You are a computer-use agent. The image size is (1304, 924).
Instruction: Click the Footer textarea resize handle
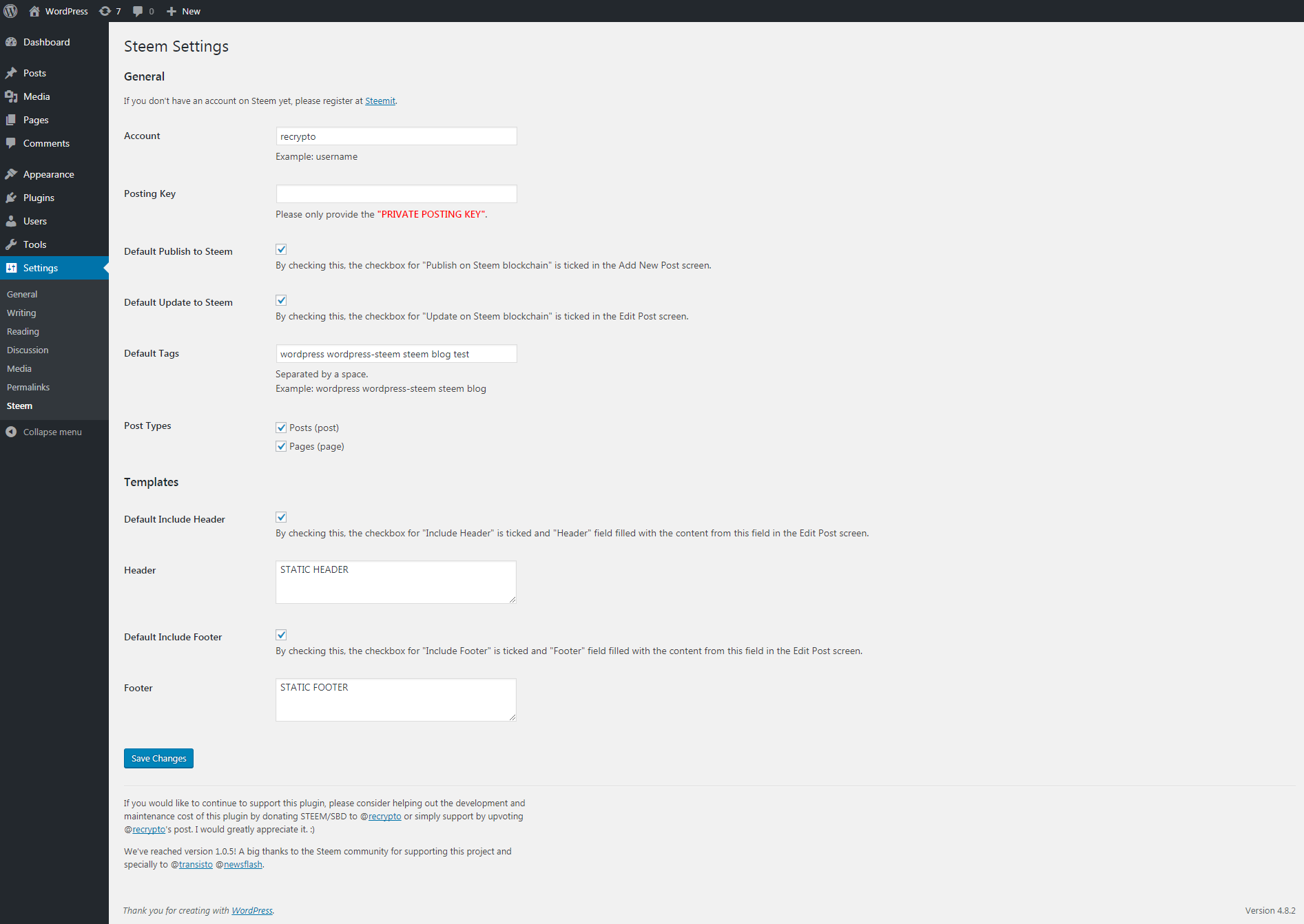coord(512,717)
